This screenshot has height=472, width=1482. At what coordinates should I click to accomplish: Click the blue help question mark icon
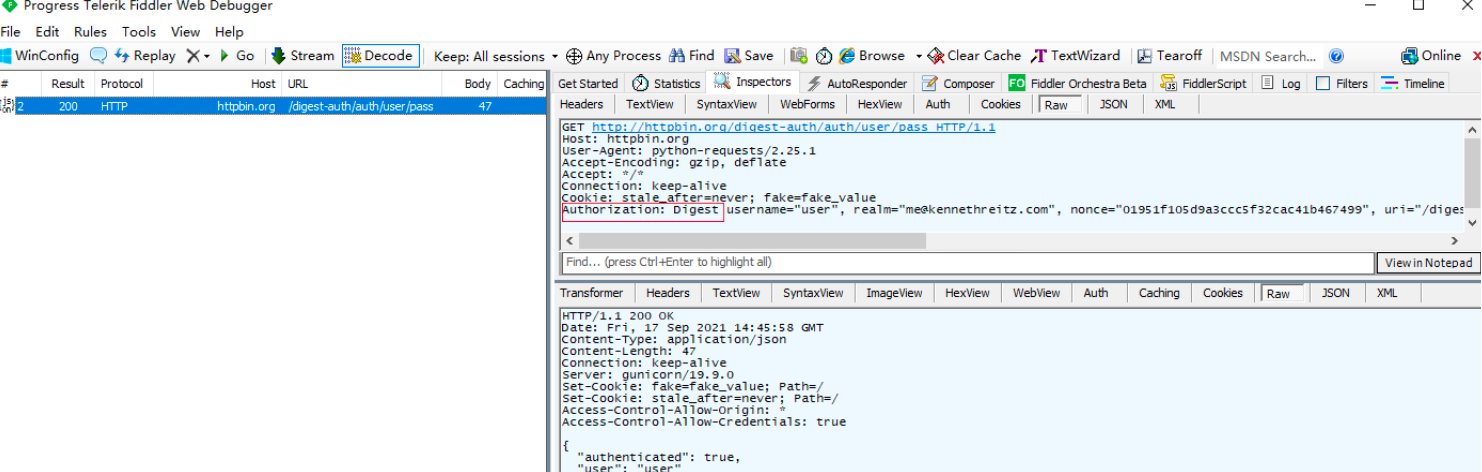[x=1336, y=57]
